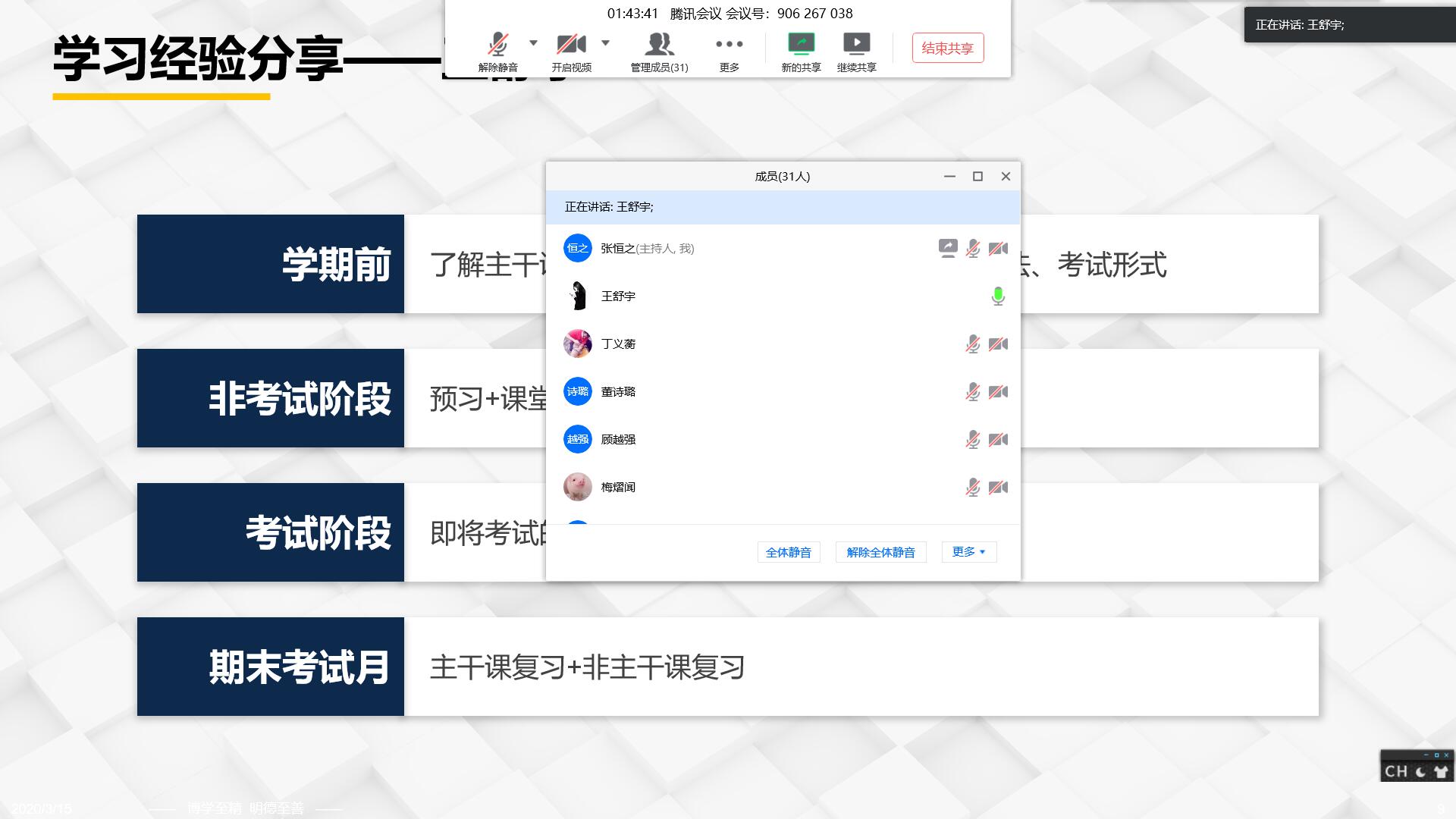
Task: Click Mute All button
Action: tap(788, 552)
